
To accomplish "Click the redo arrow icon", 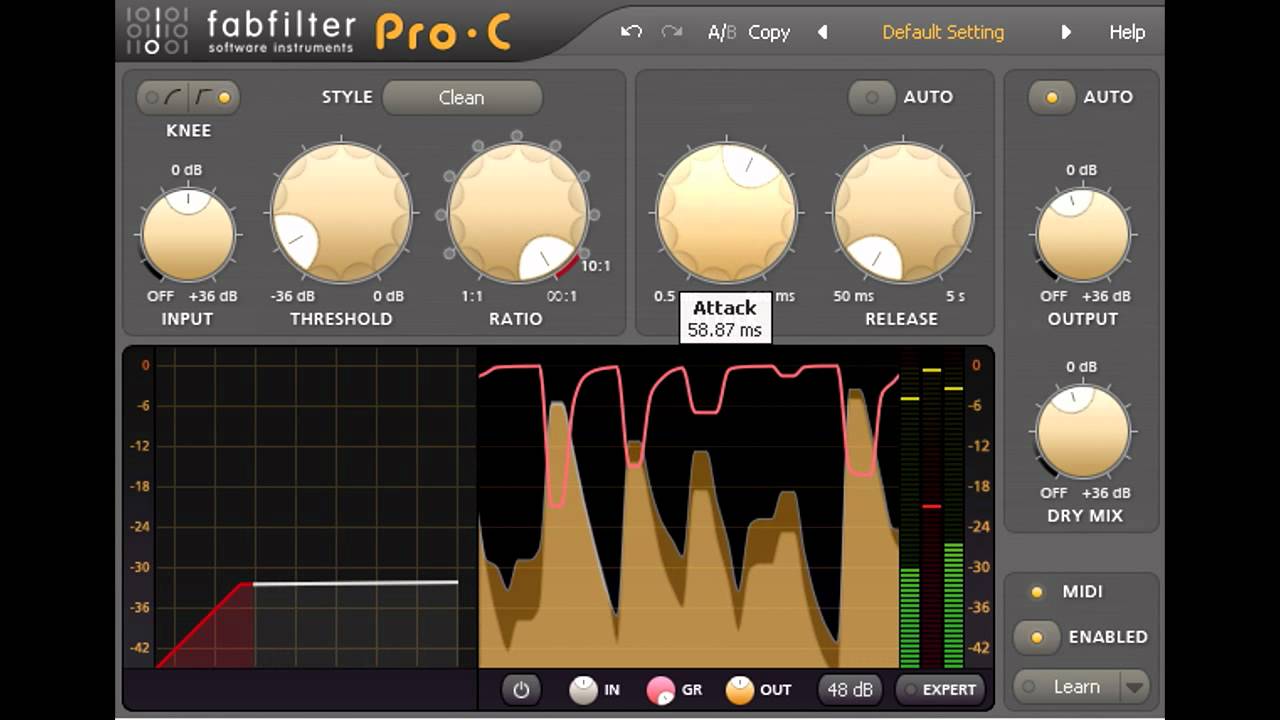I will (x=672, y=32).
